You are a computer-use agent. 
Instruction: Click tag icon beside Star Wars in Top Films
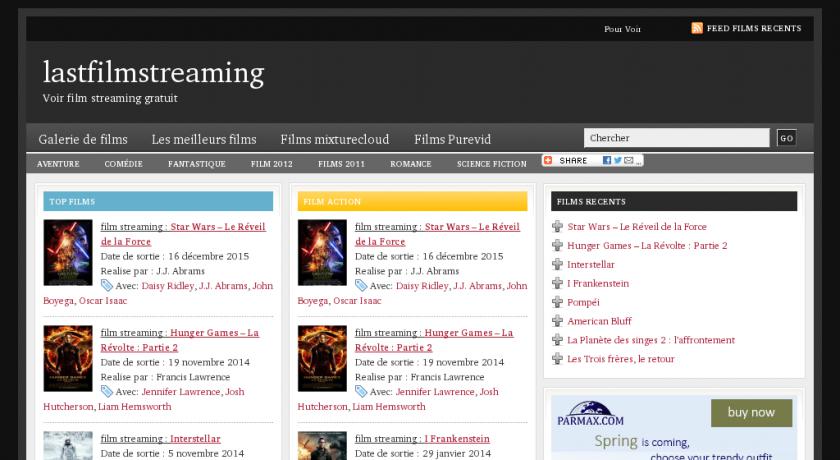(107, 285)
